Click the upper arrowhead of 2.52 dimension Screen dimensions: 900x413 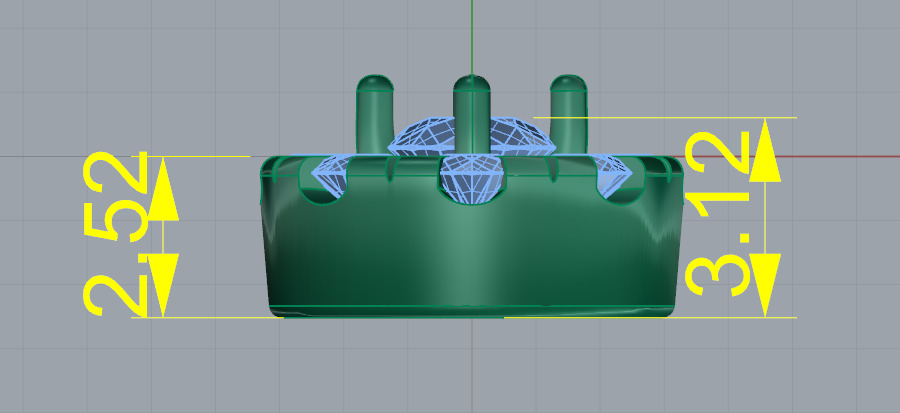163,189
